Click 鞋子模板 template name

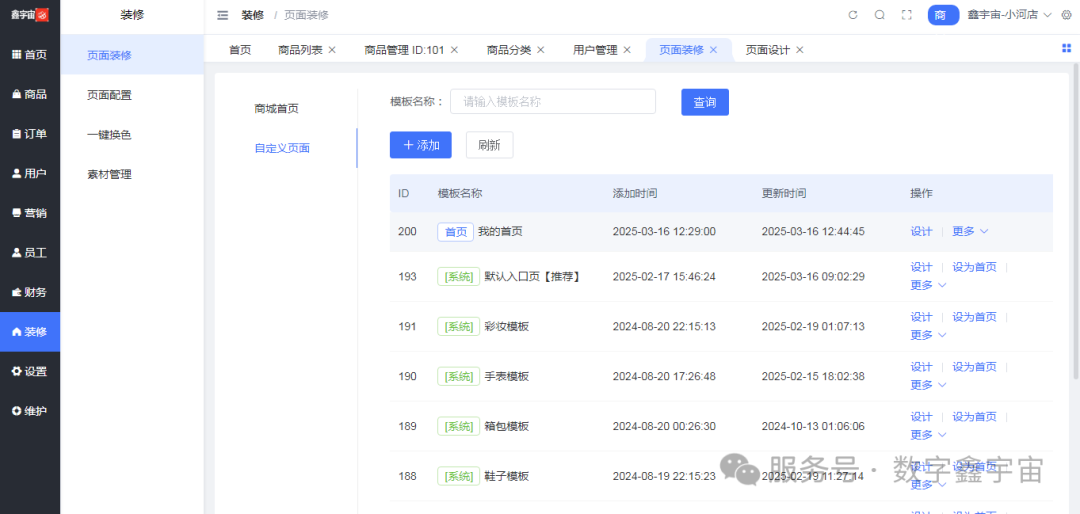tap(506, 476)
